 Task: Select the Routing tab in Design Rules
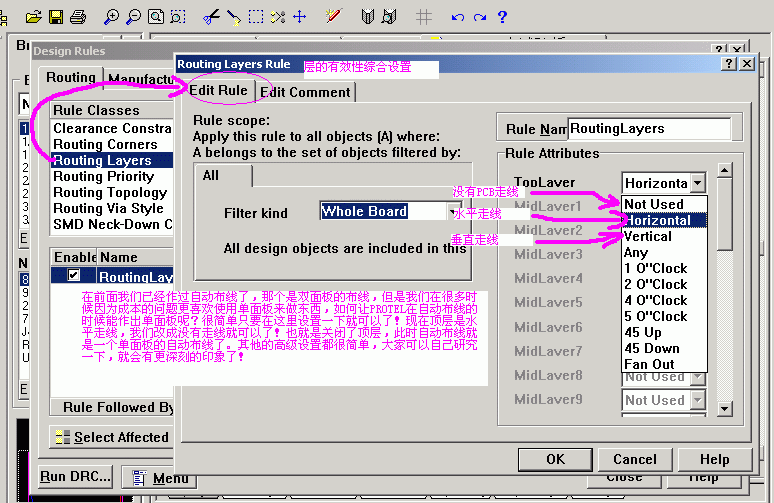(71, 77)
